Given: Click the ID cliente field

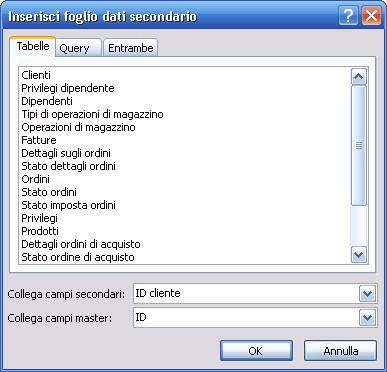Looking at the screenshot, I should (247, 293).
